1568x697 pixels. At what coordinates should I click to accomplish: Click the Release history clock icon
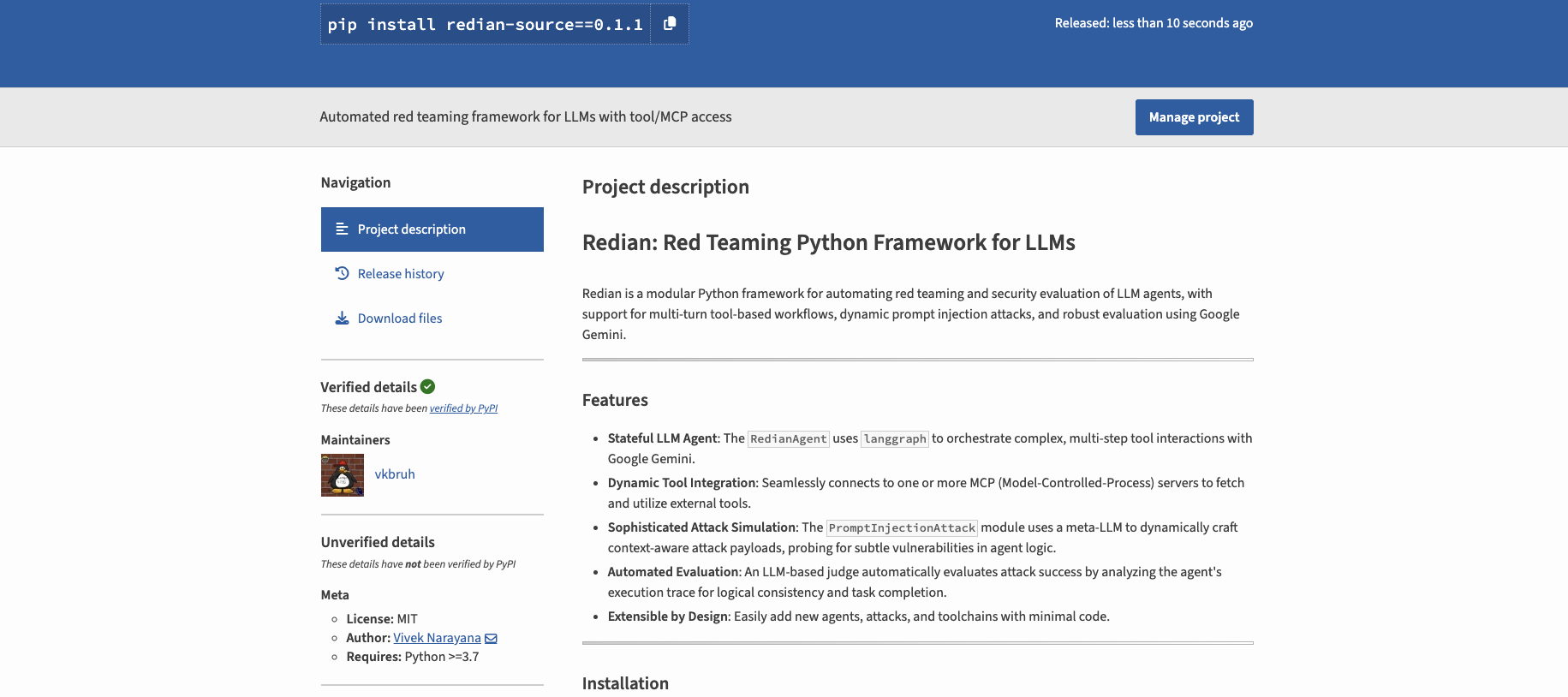click(x=342, y=273)
